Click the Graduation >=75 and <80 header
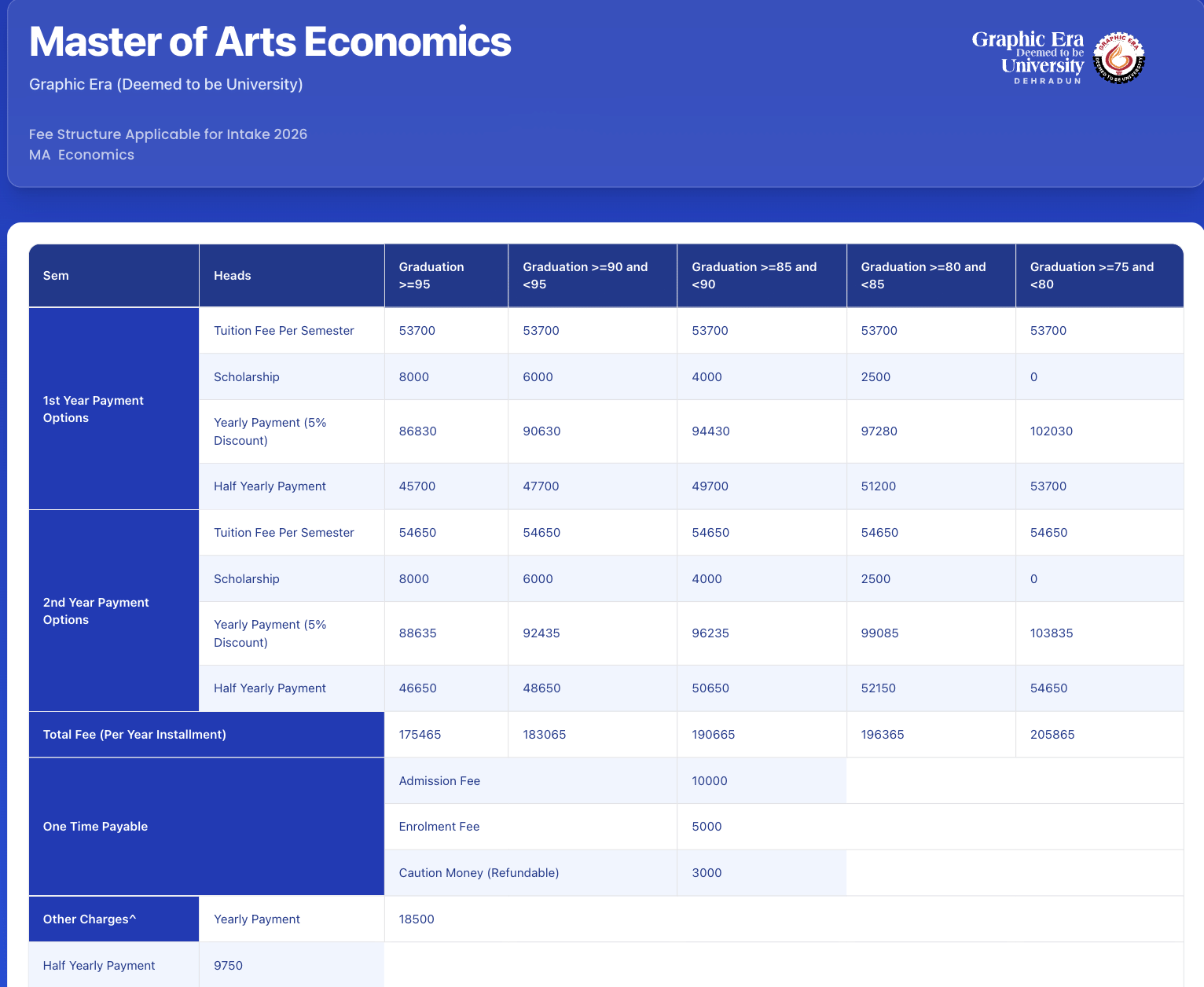 point(1092,276)
